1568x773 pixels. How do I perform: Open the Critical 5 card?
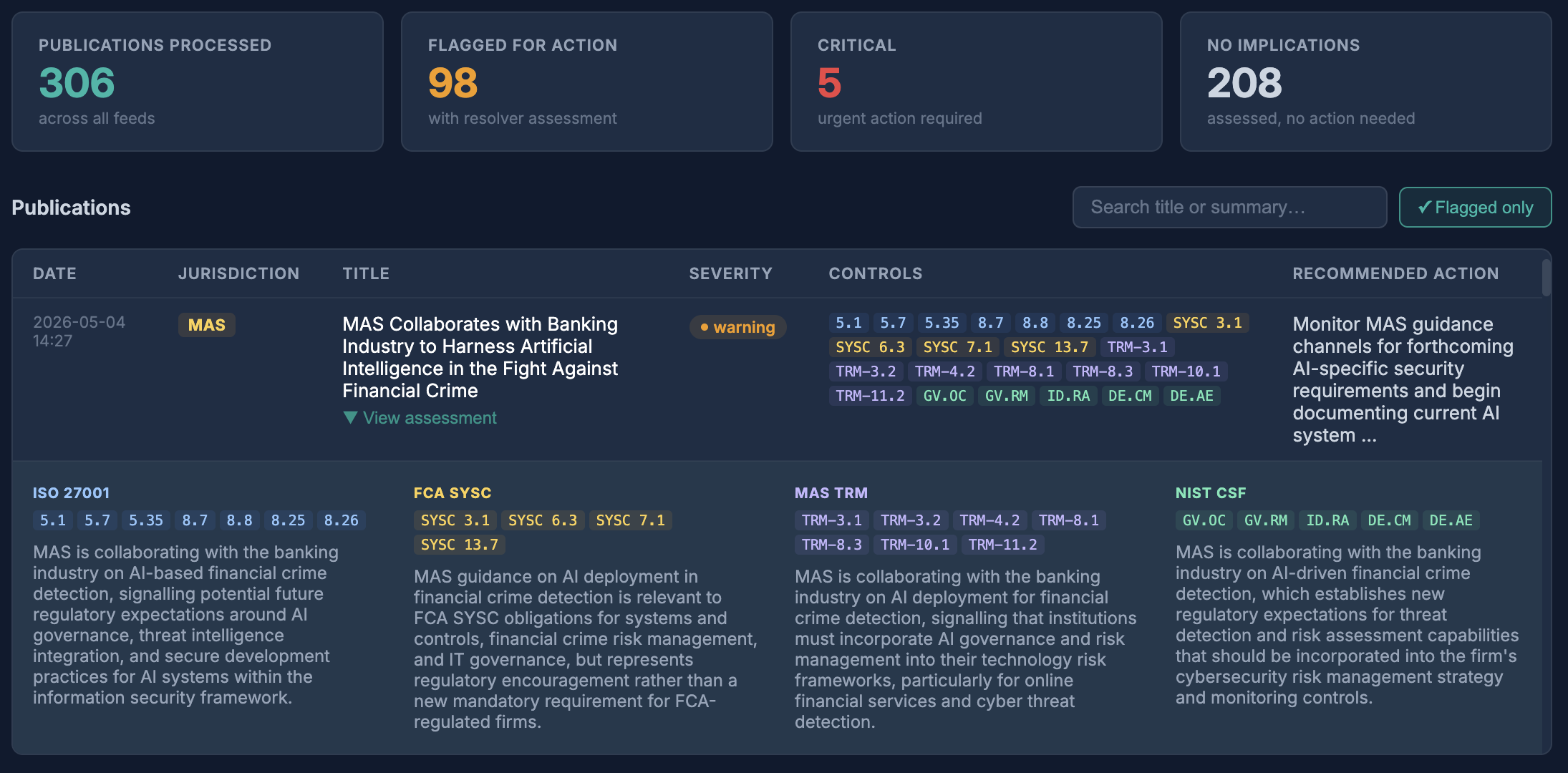(977, 82)
